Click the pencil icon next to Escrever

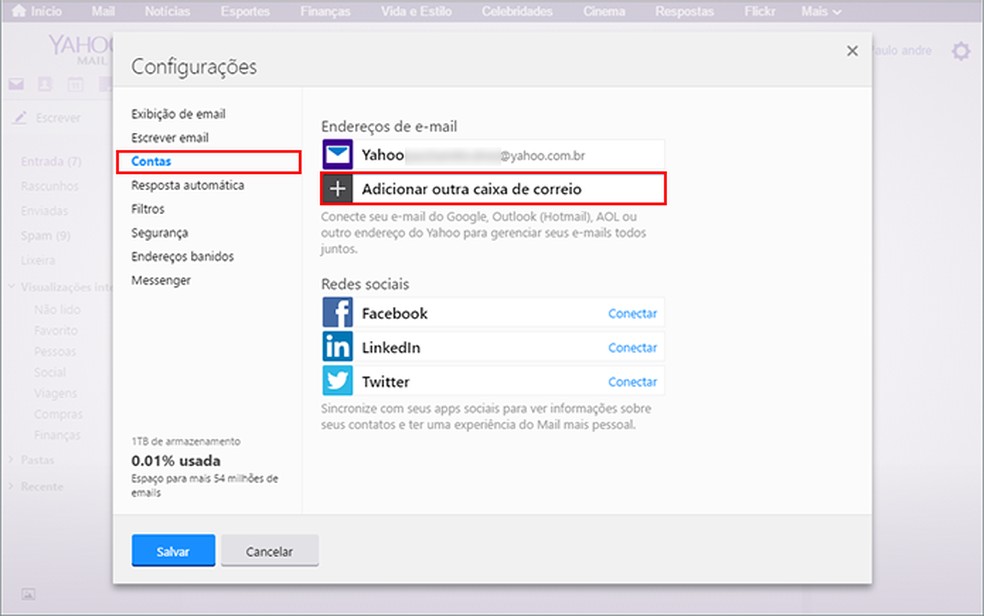click(20, 117)
